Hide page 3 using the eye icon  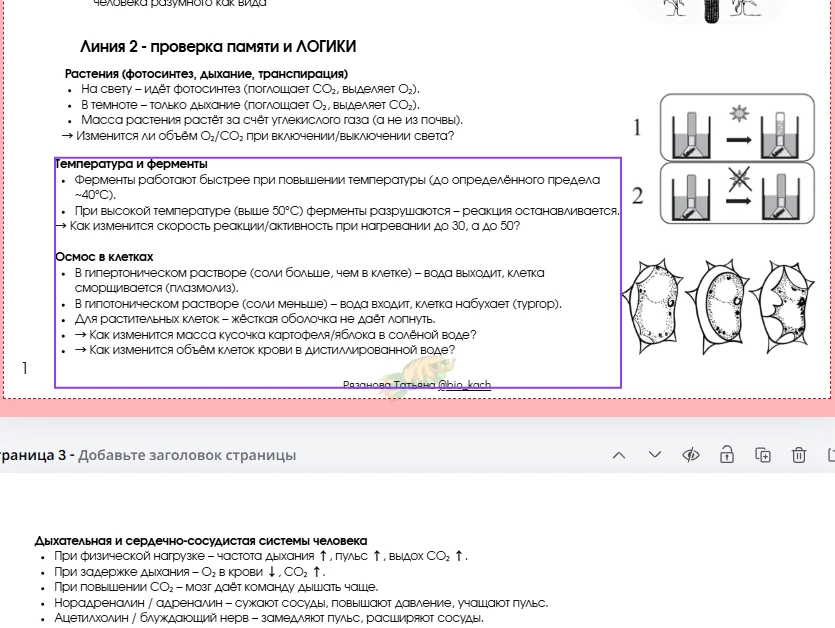[691, 455]
